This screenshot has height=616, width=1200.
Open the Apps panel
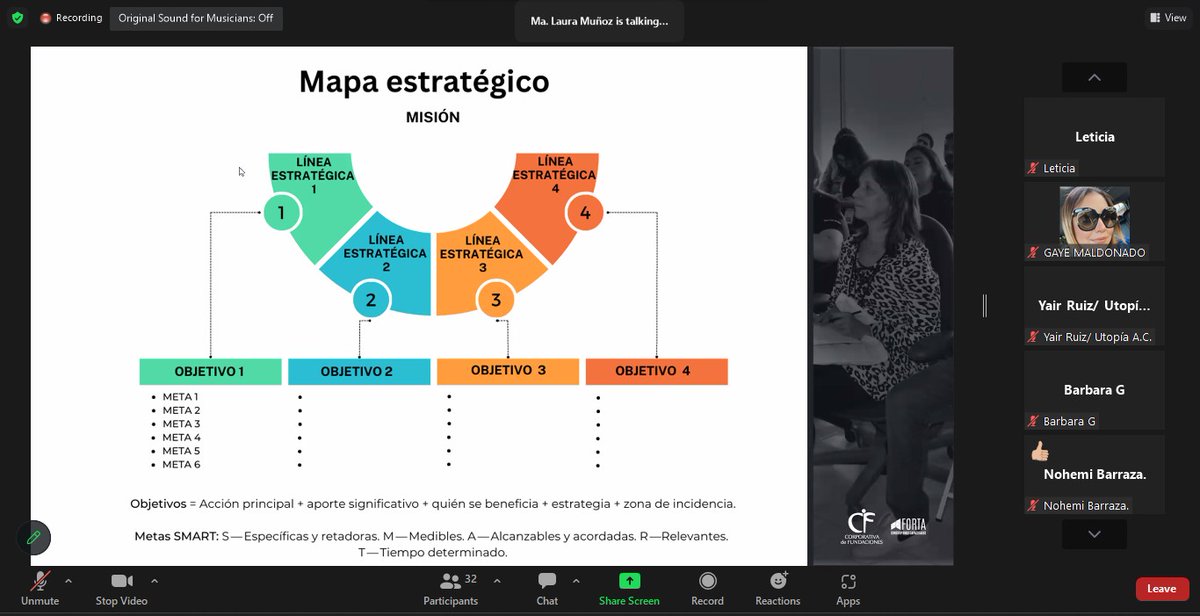848,588
